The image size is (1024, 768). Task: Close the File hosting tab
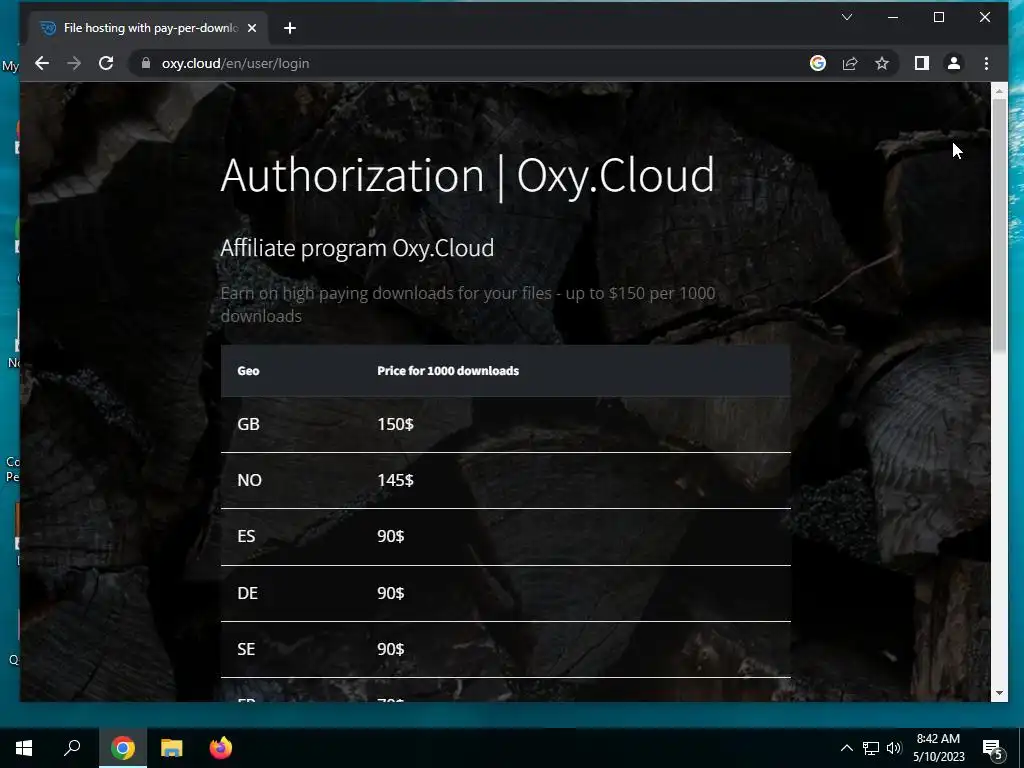coord(252,28)
